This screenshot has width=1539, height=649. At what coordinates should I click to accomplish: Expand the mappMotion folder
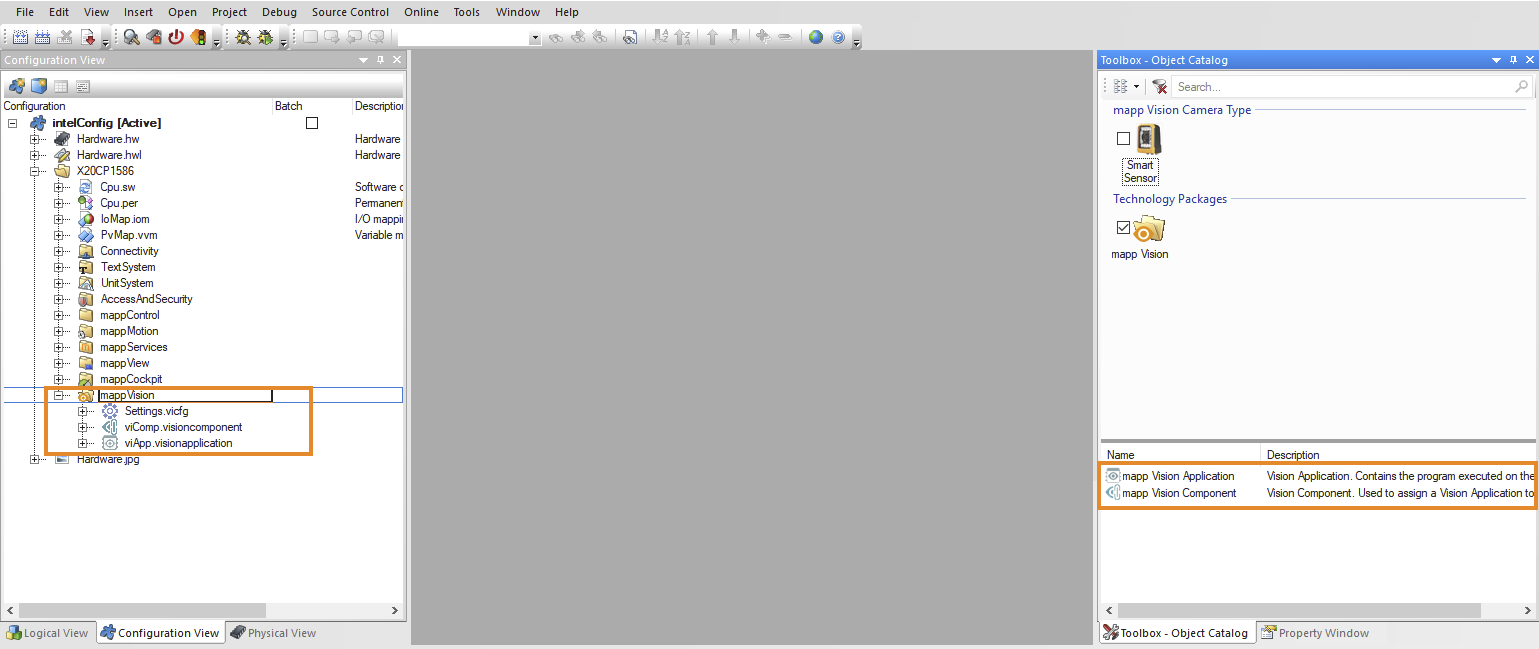coord(59,331)
